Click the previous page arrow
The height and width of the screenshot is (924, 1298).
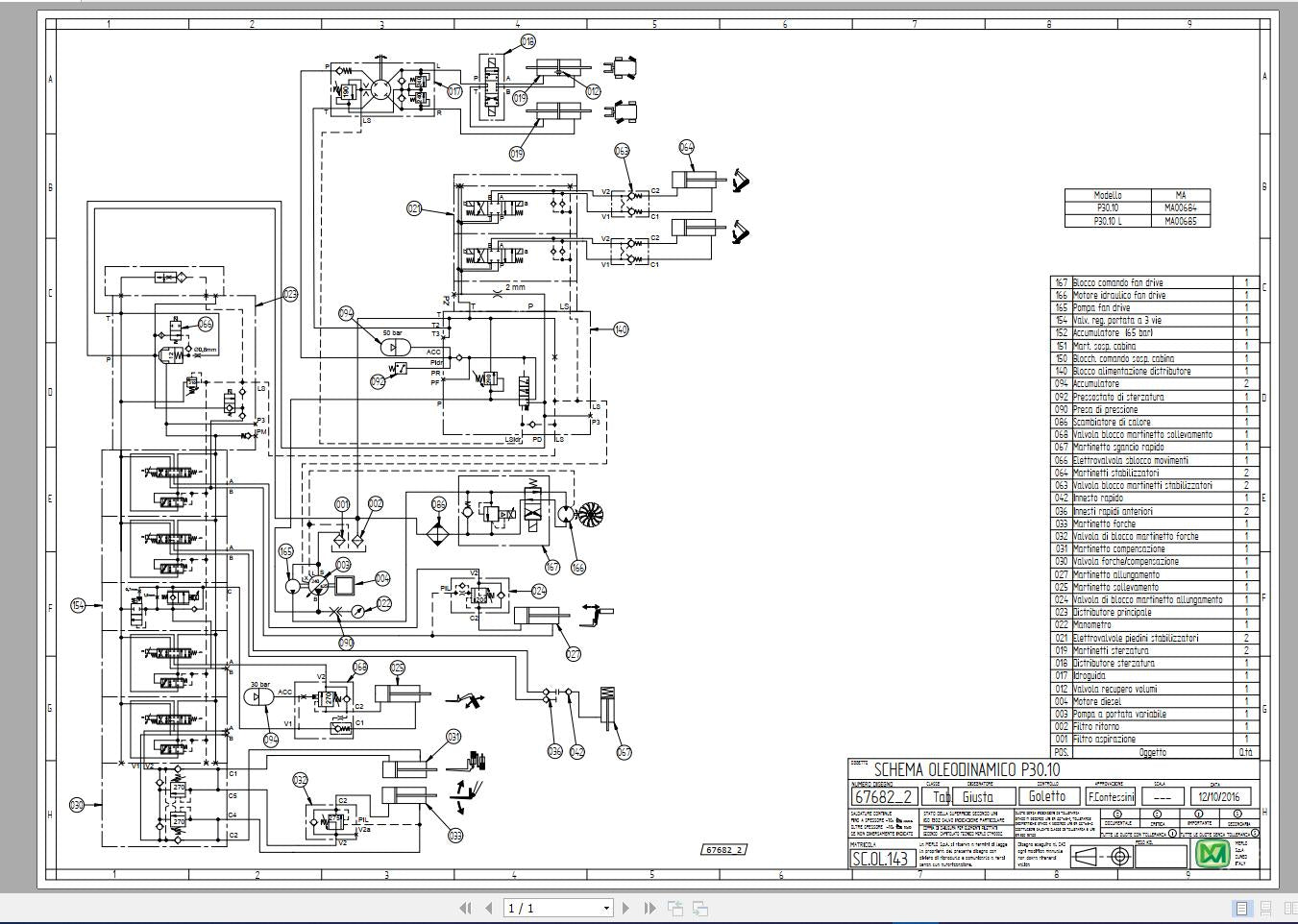click(x=488, y=908)
